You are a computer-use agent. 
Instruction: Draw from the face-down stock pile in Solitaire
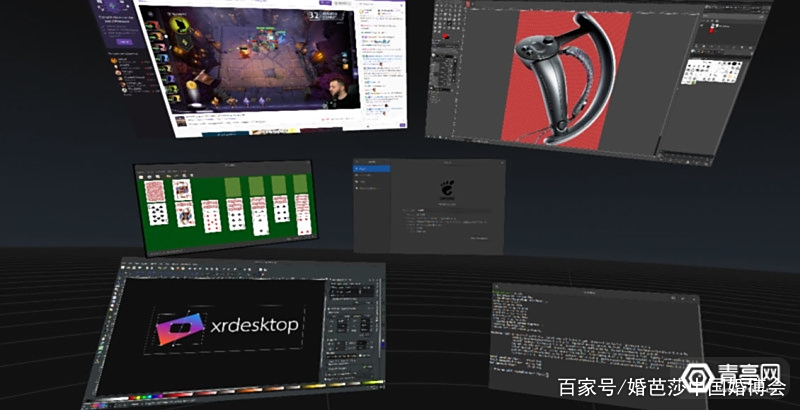click(x=154, y=191)
